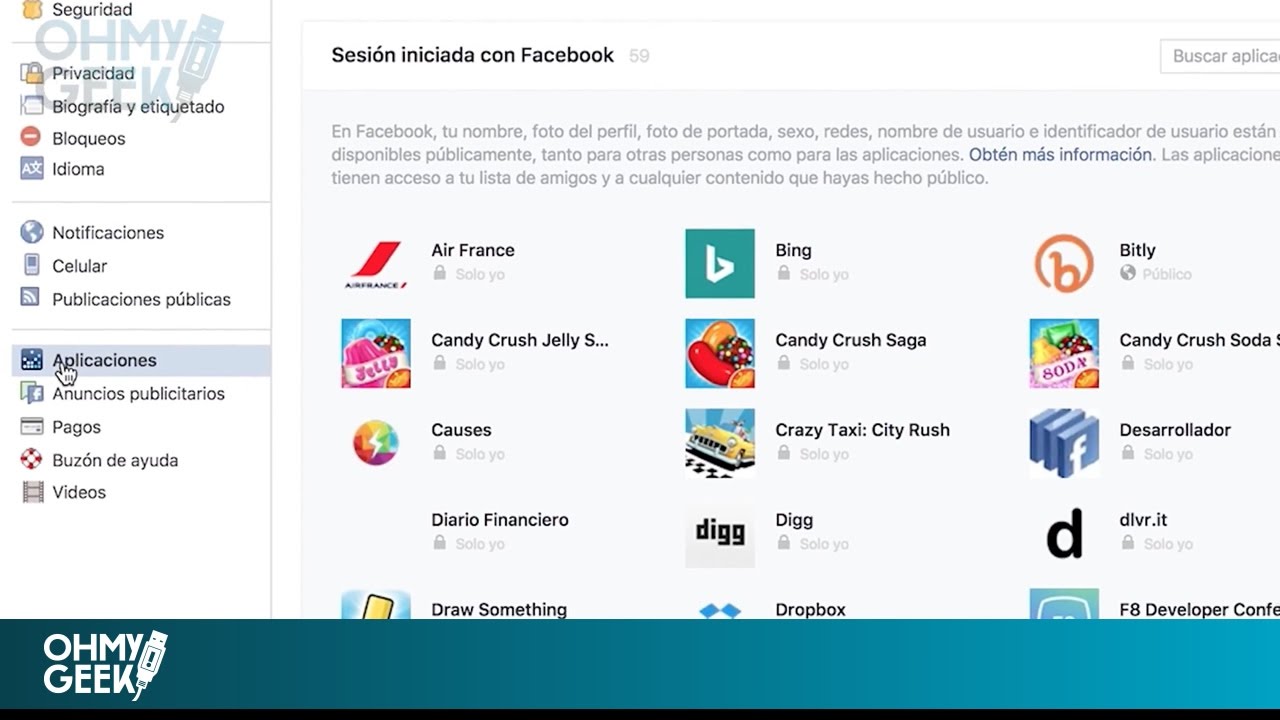
Task: Select the Celular menu item
Action: coord(79,266)
